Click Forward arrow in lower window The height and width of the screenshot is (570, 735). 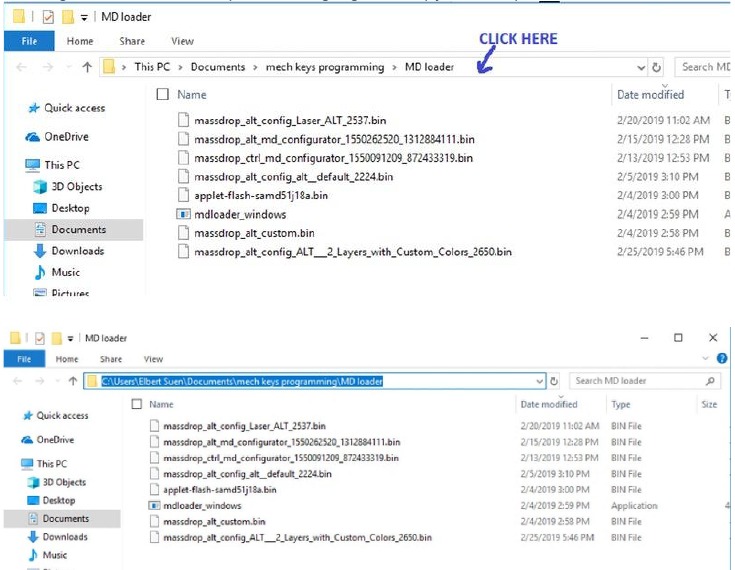(40, 381)
